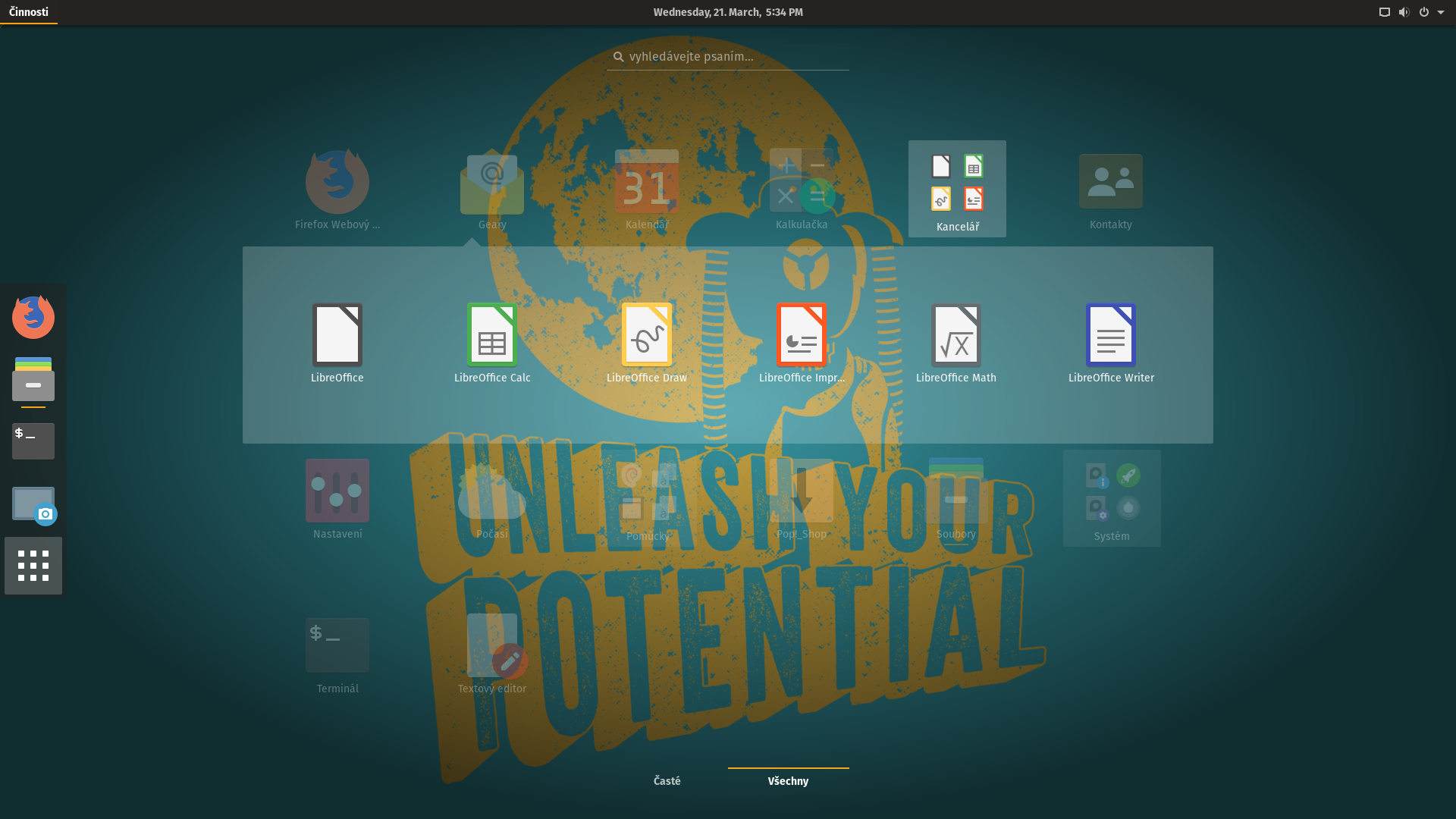Click the power icon in top bar
The image size is (1456, 819).
coord(1424,12)
